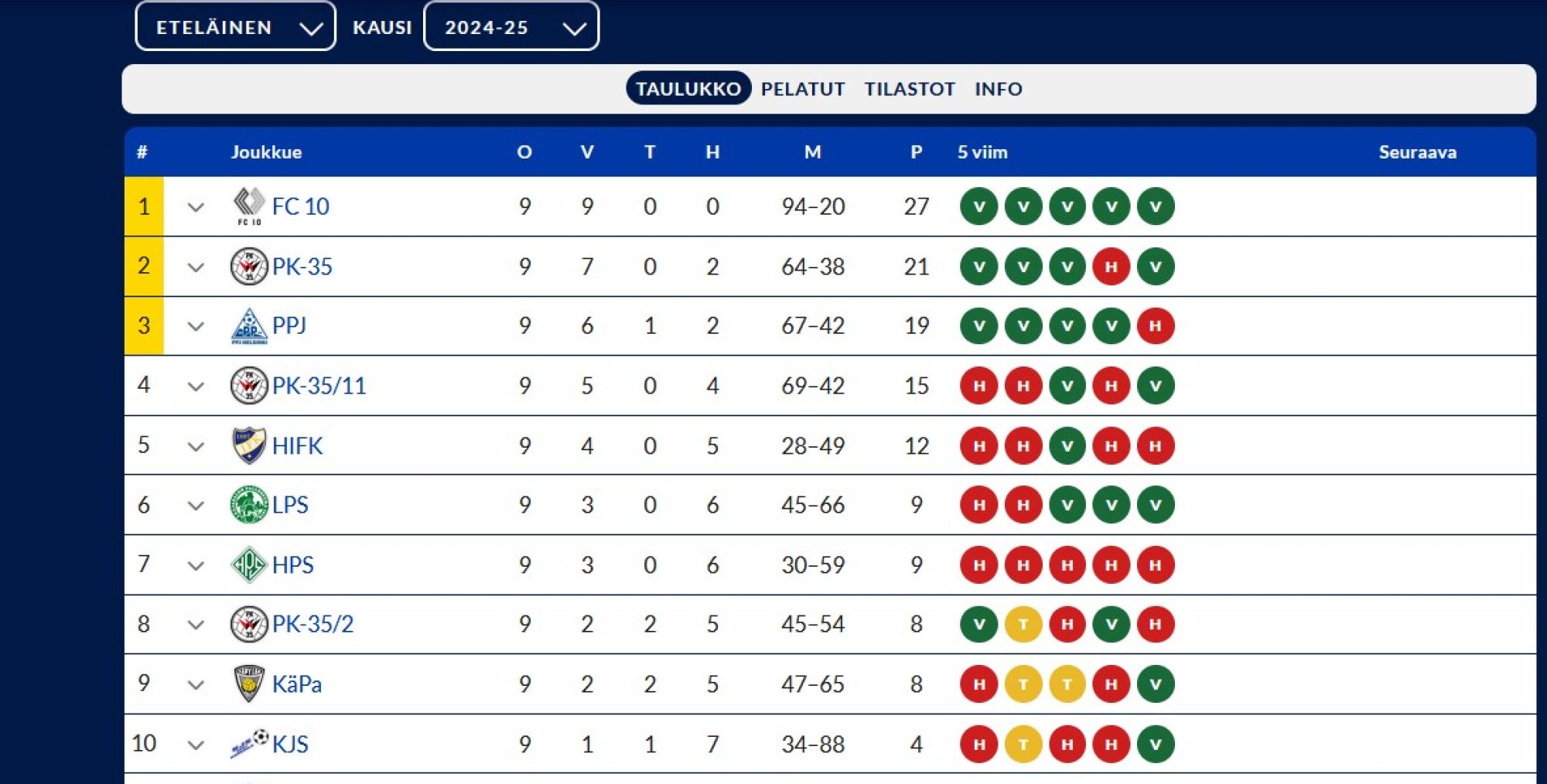Expand the HIFK row details chevron

[196, 446]
